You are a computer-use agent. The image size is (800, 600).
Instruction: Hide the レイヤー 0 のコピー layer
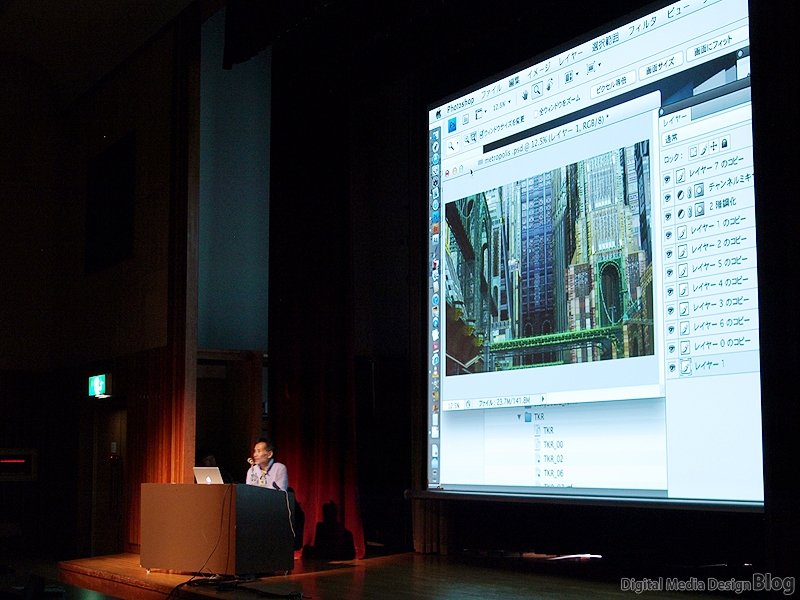tap(671, 348)
